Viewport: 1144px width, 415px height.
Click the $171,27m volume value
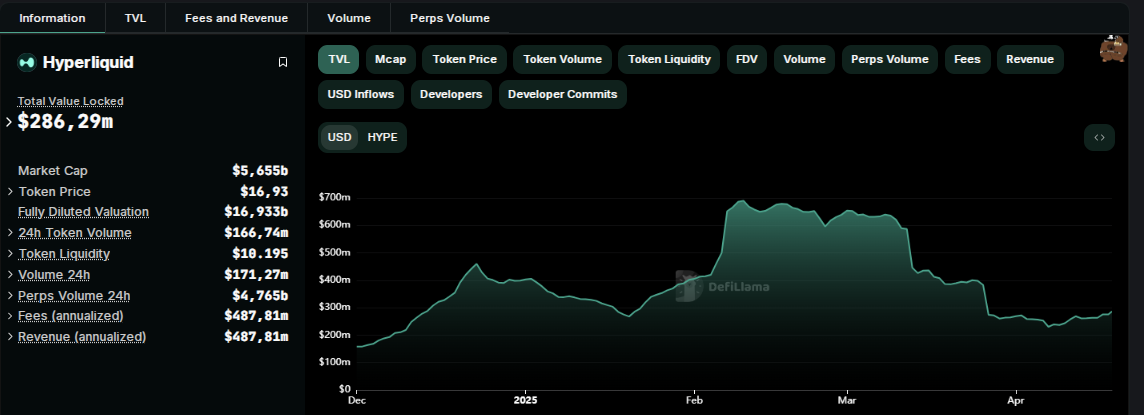point(256,275)
